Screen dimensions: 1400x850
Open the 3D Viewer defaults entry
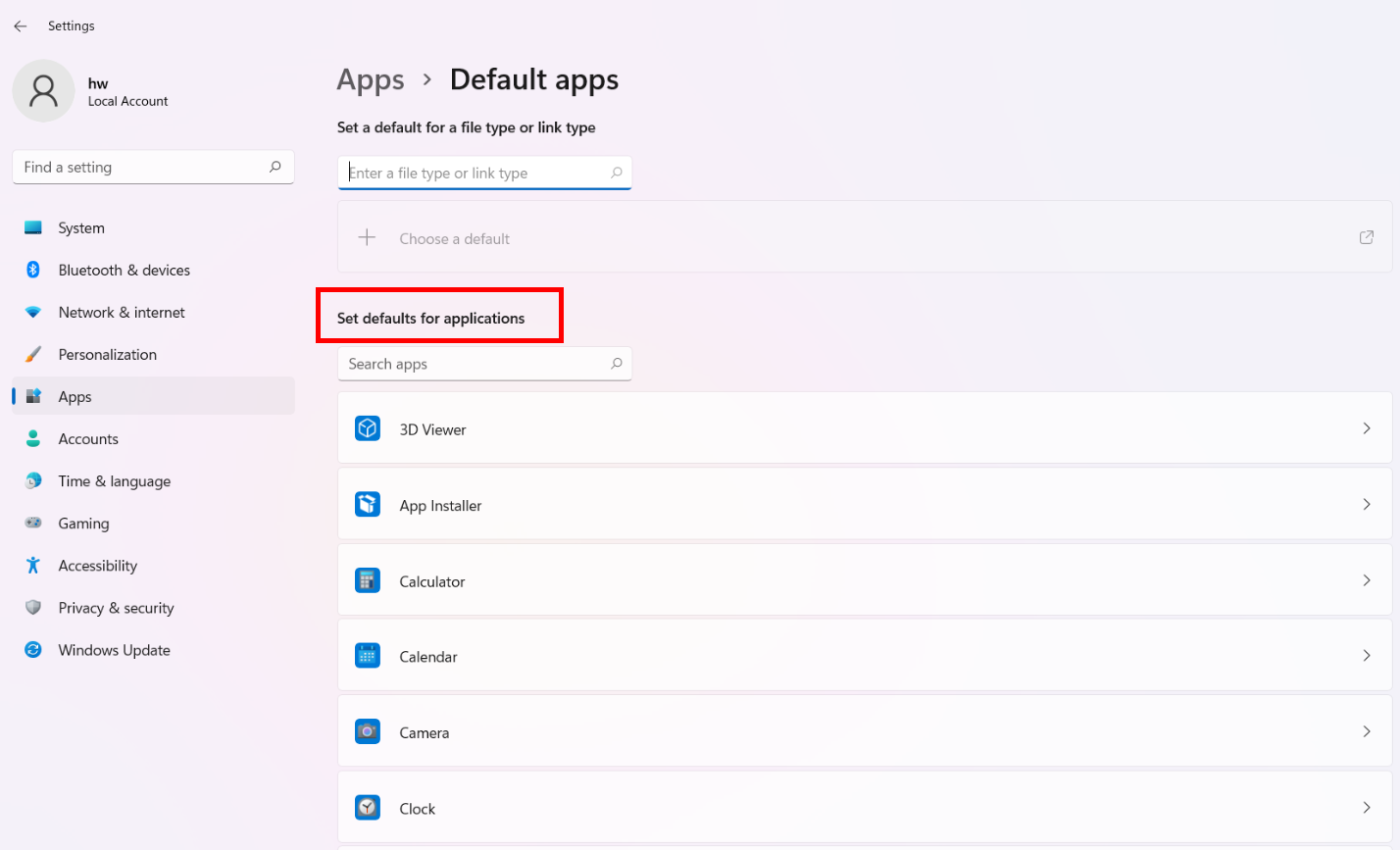click(865, 428)
